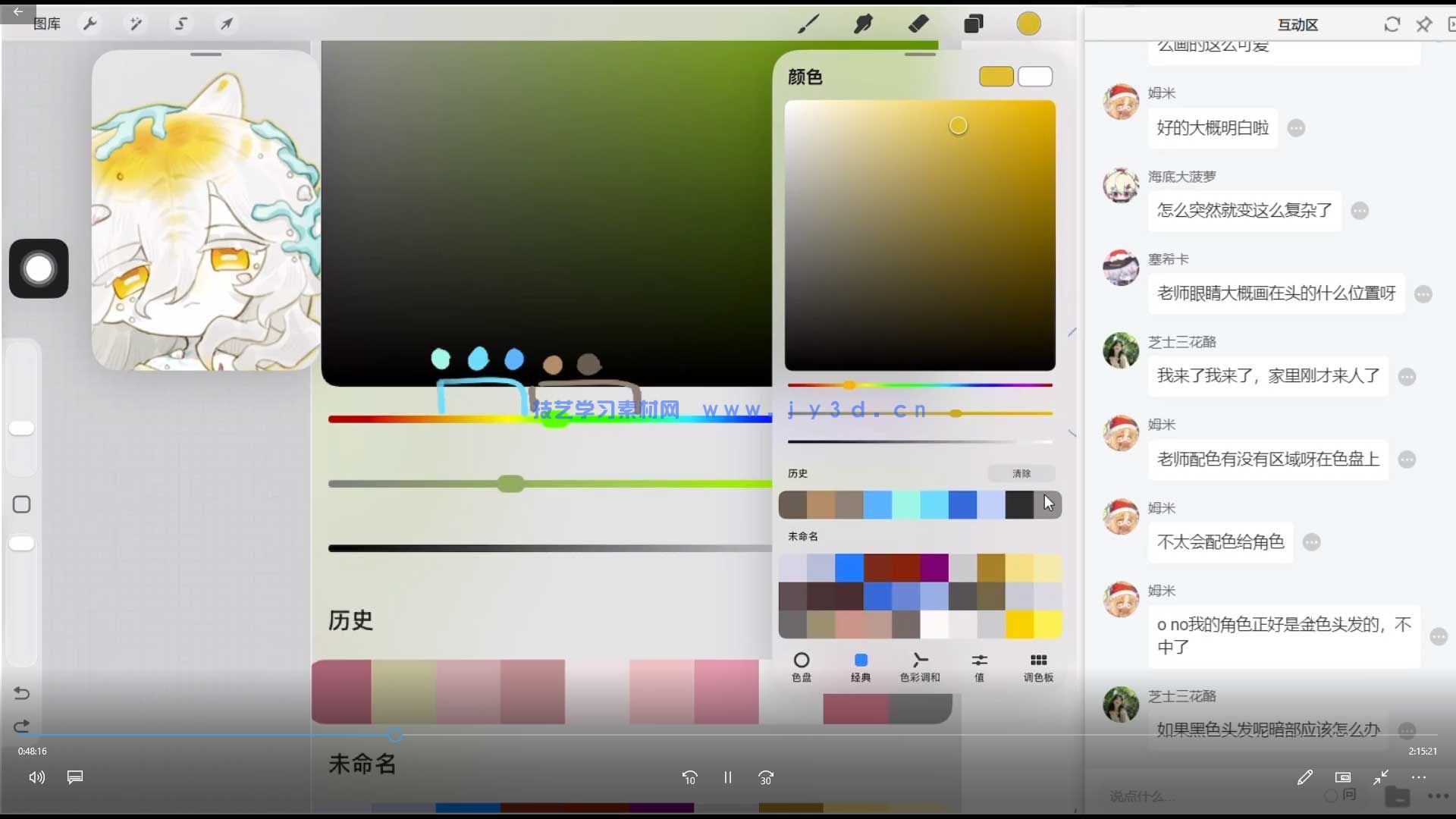Switch to the 色盘 color disc tab

[x=802, y=667]
